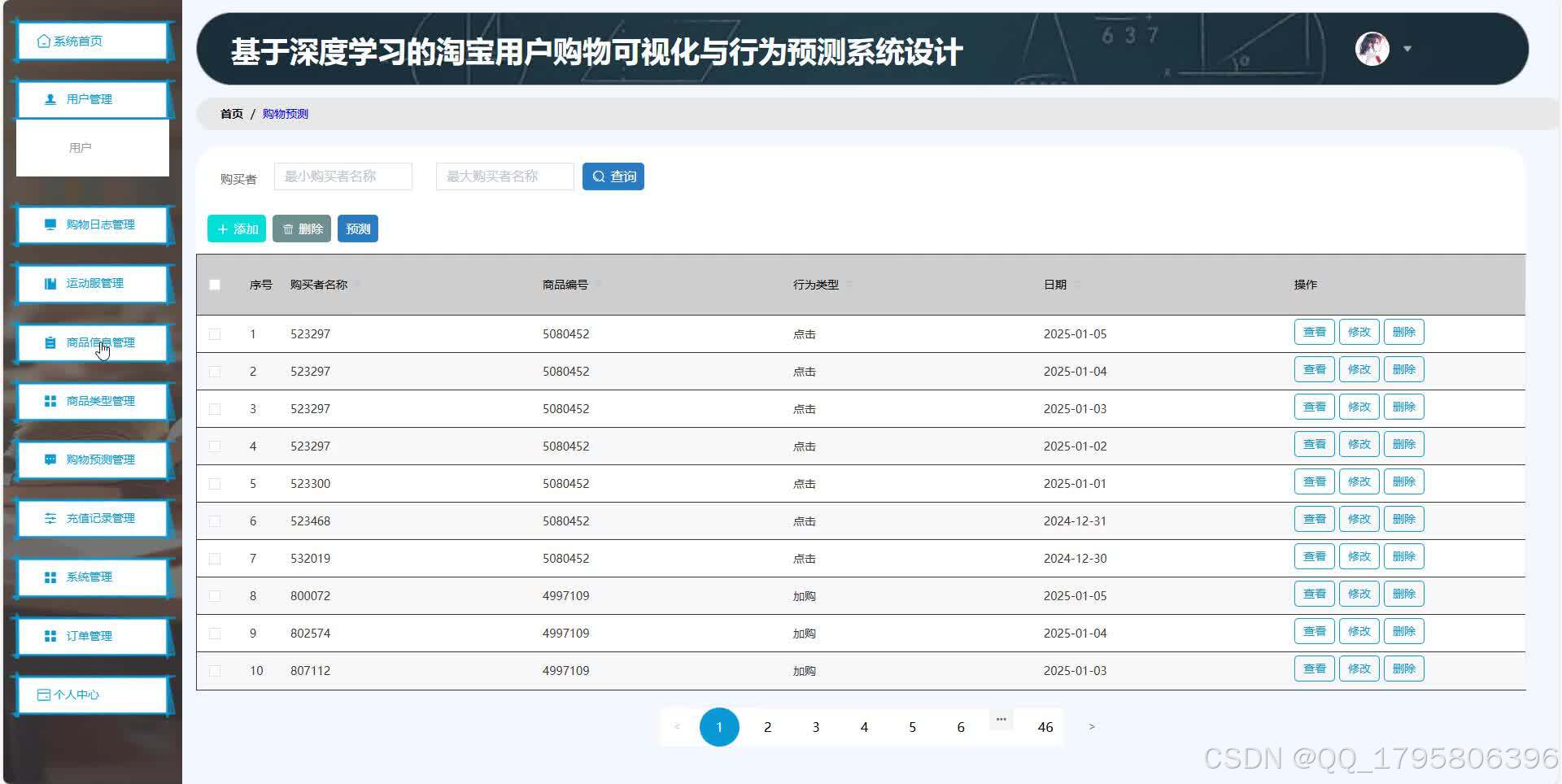This screenshot has height=784, width=1562.
Task: Open 系统管理 via its grid icon
Action: [50, 577]
